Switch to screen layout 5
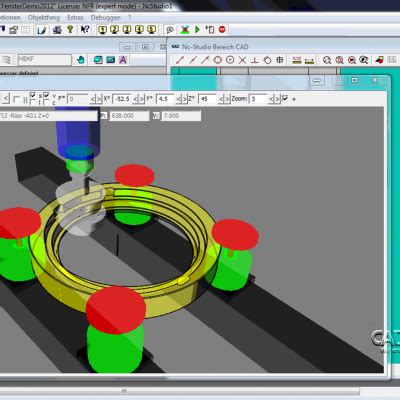 pyautogui.click(x=152, y=30)
